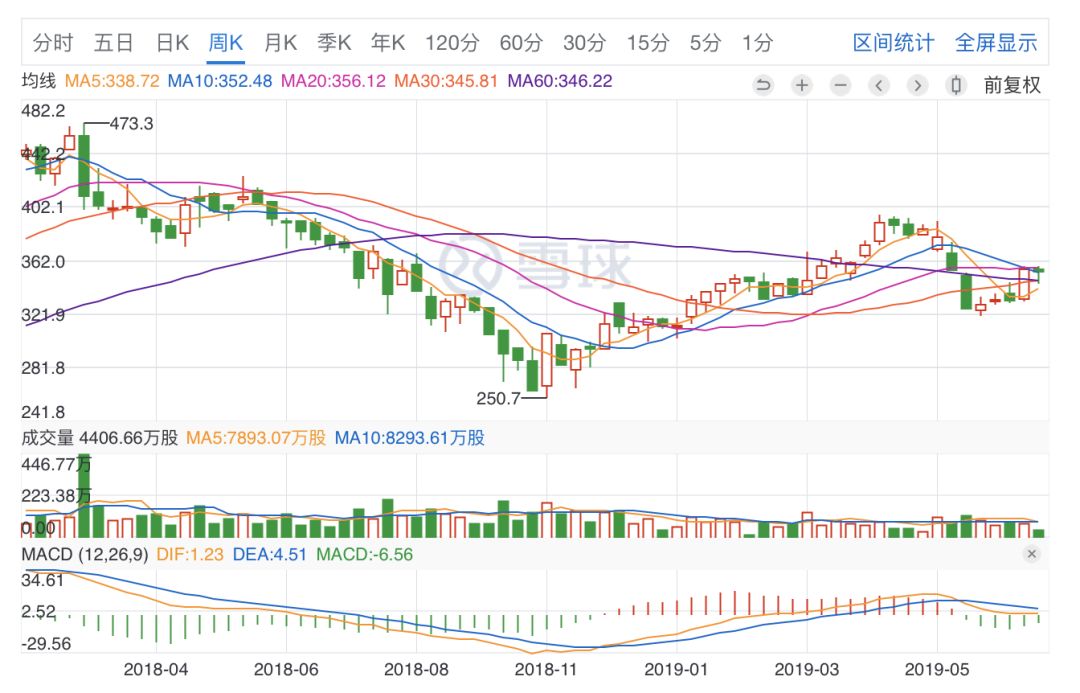Click the 2019-05 date axis label
Viewport: 1080px width, 693px height.
click(937, 670)
